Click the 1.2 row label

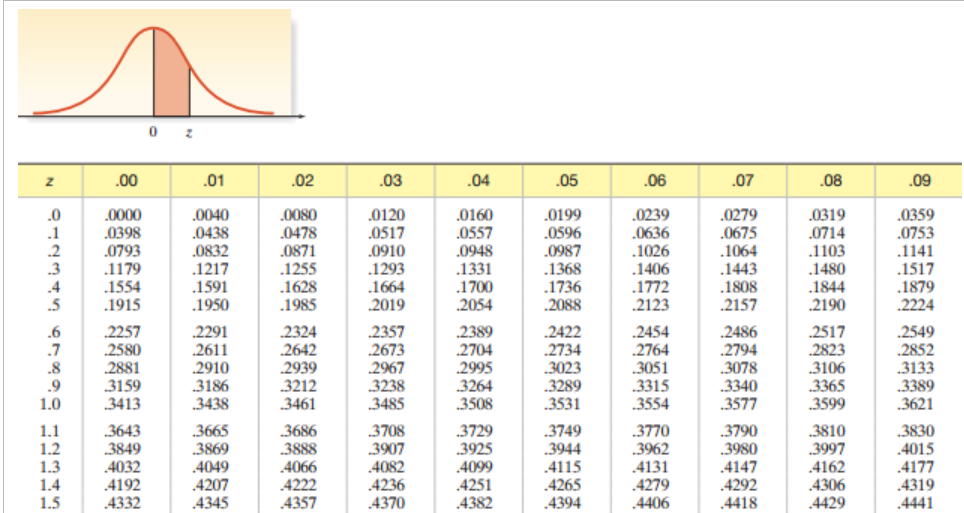click(50, 449)
